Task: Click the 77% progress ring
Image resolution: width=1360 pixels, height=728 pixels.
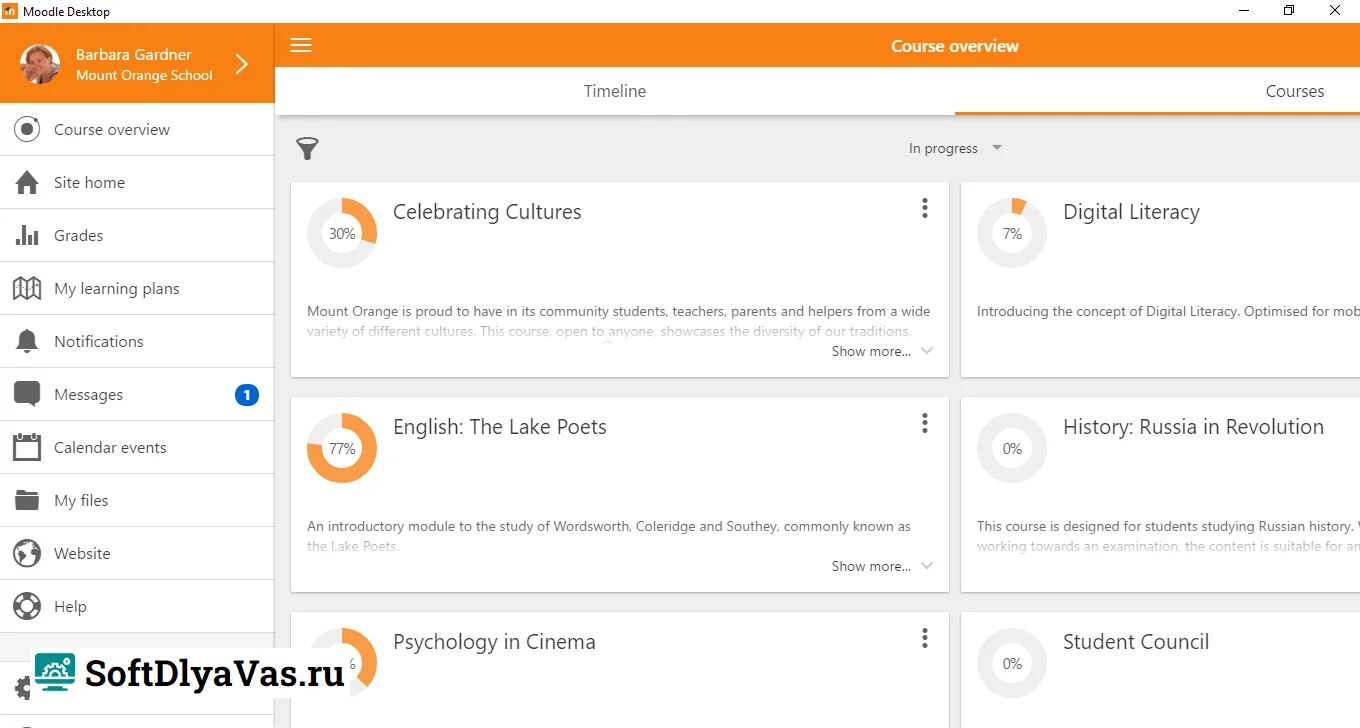Action: pyautogui.click(x=342, y=448)
